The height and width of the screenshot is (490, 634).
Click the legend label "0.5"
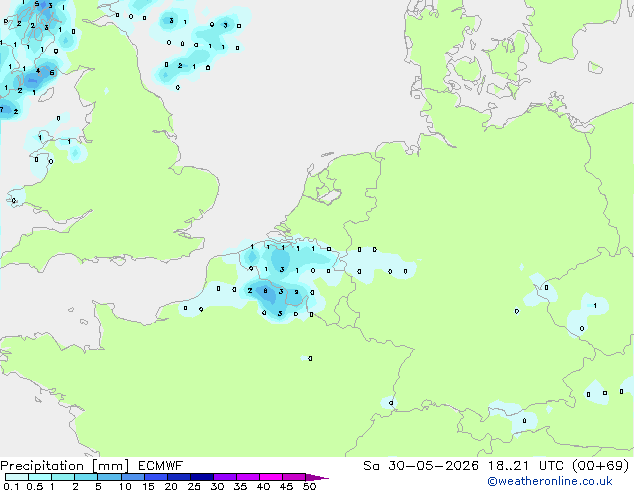point(35,486)
